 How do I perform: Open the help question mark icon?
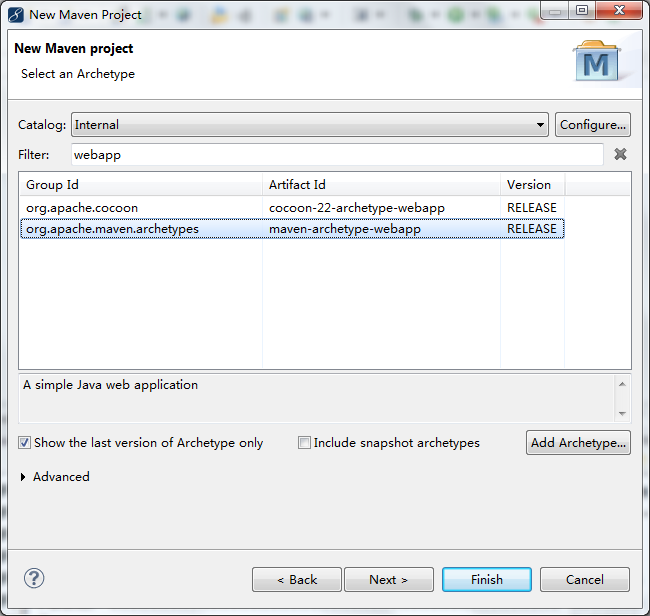(x=34, y=578)
